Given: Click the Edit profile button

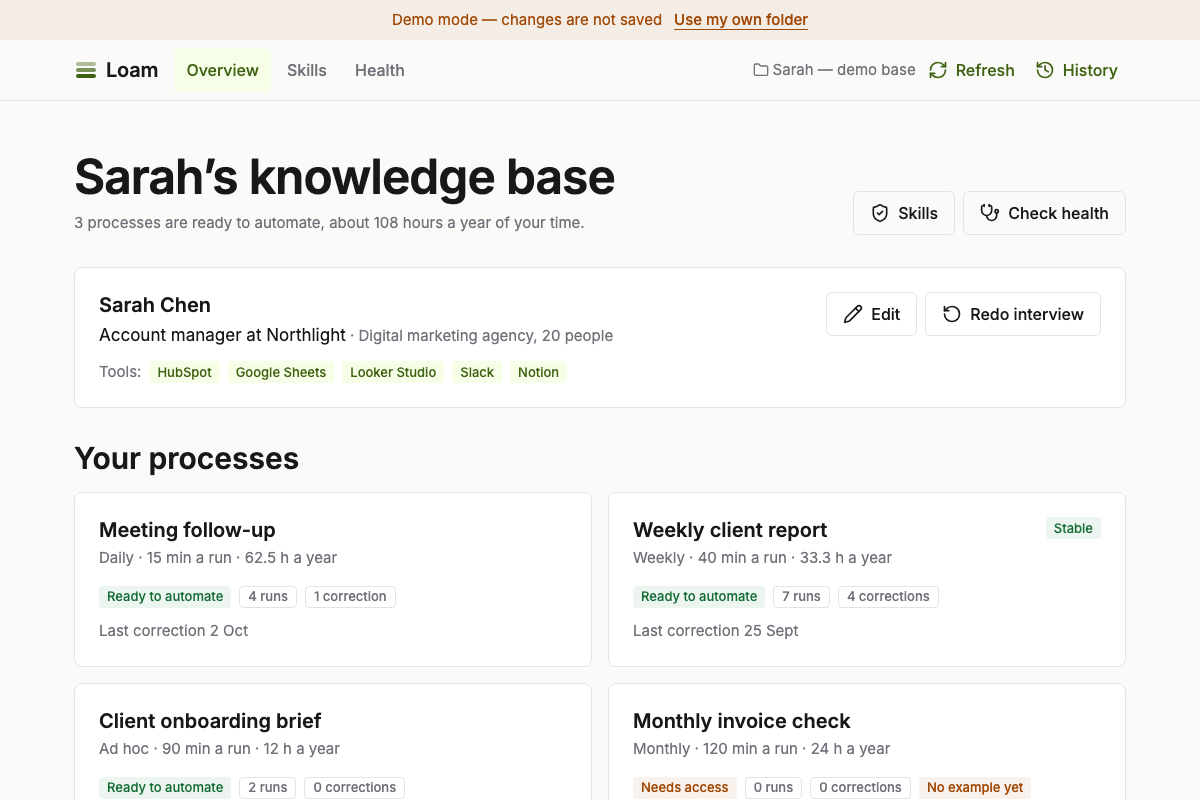Looking at the screenshot, I should 871,314.
